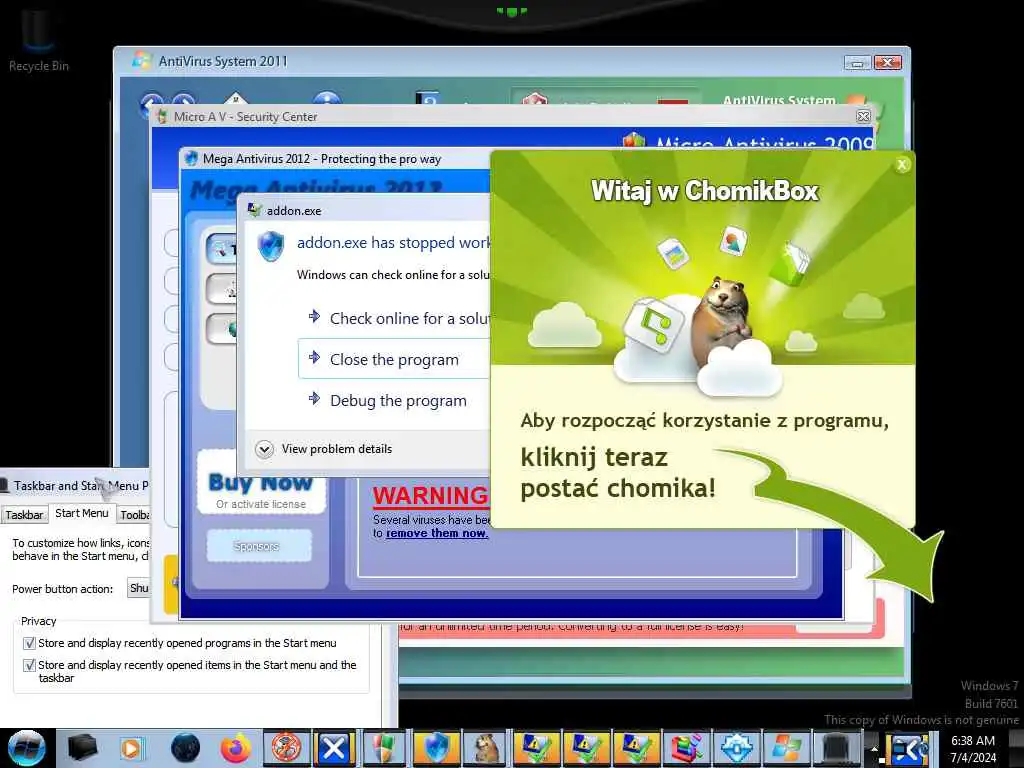Open the Recycle Bin on the desktop
1024x768 pixels.
[38, 40]
